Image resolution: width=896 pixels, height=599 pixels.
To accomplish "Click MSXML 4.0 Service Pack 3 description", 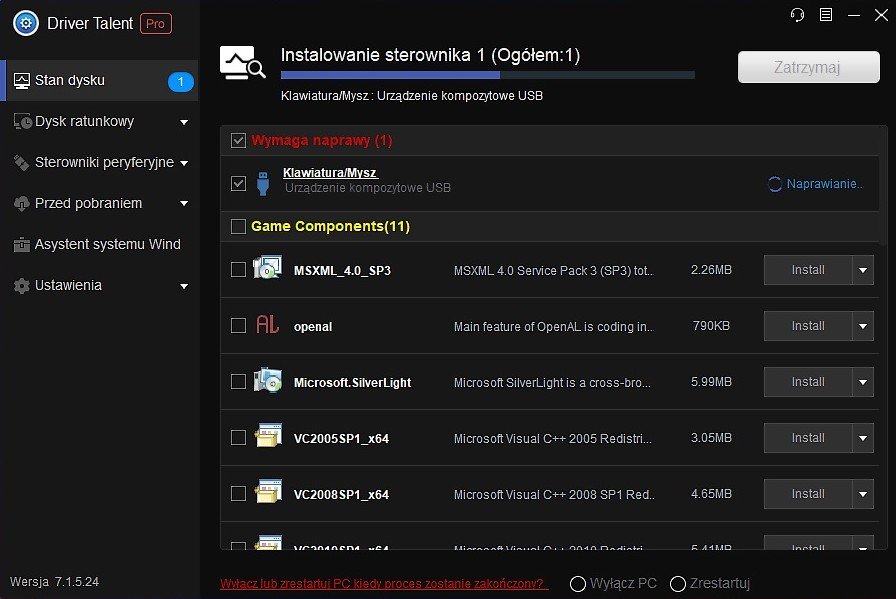I will [553, 270].
